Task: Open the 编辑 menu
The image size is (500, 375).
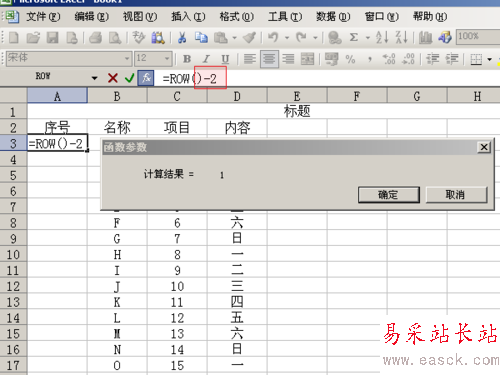Action: (x=92, y=17)
